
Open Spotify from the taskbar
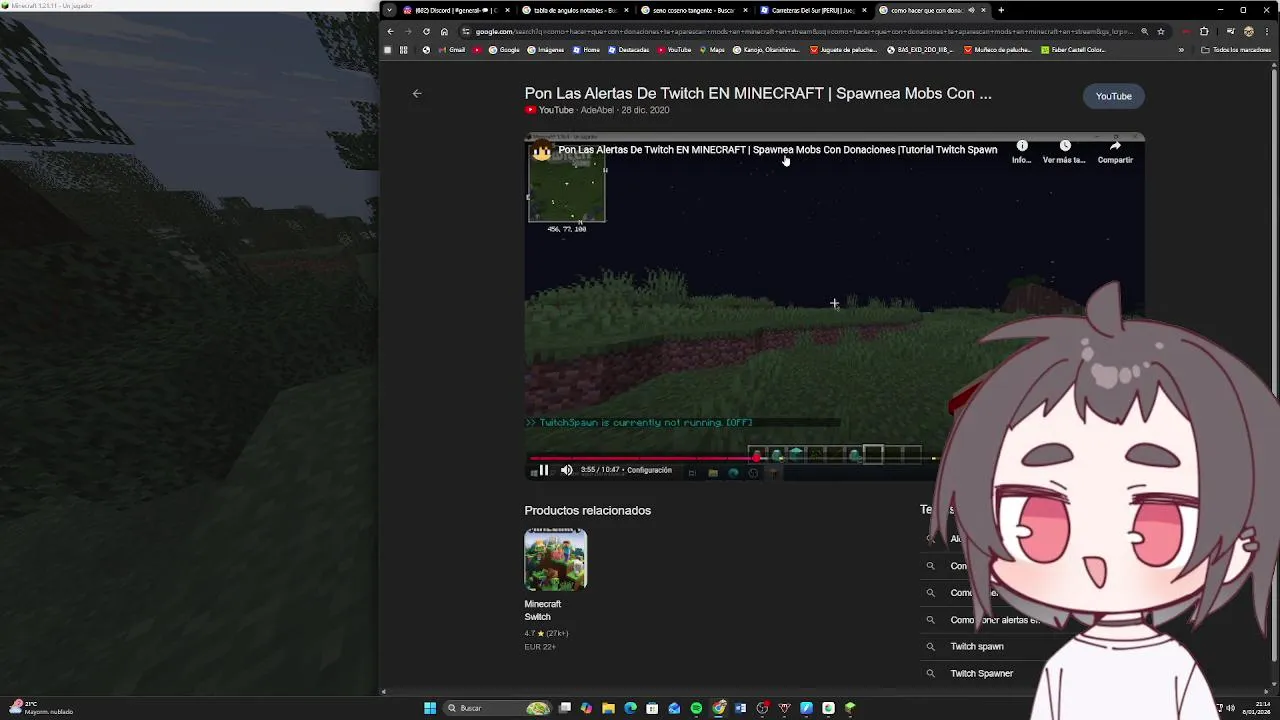coord(696,708)
